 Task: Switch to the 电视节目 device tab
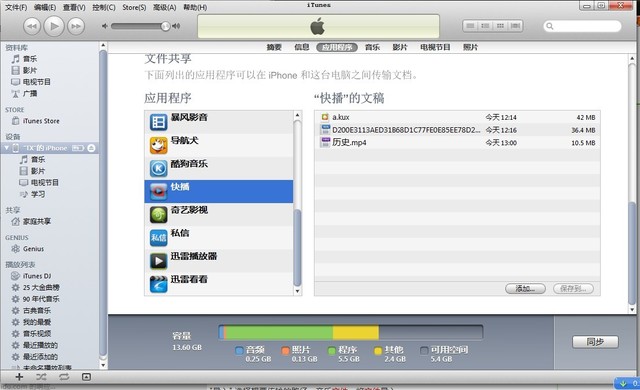[x=435, y=47]
